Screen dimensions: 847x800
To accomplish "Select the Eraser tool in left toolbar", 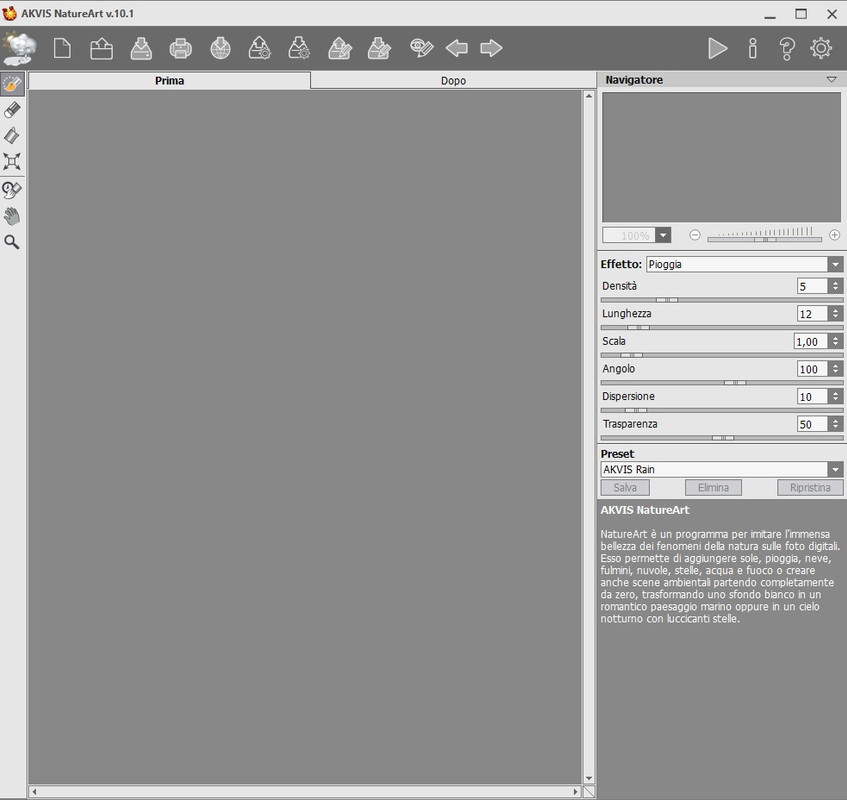I will tap(12, 110).
